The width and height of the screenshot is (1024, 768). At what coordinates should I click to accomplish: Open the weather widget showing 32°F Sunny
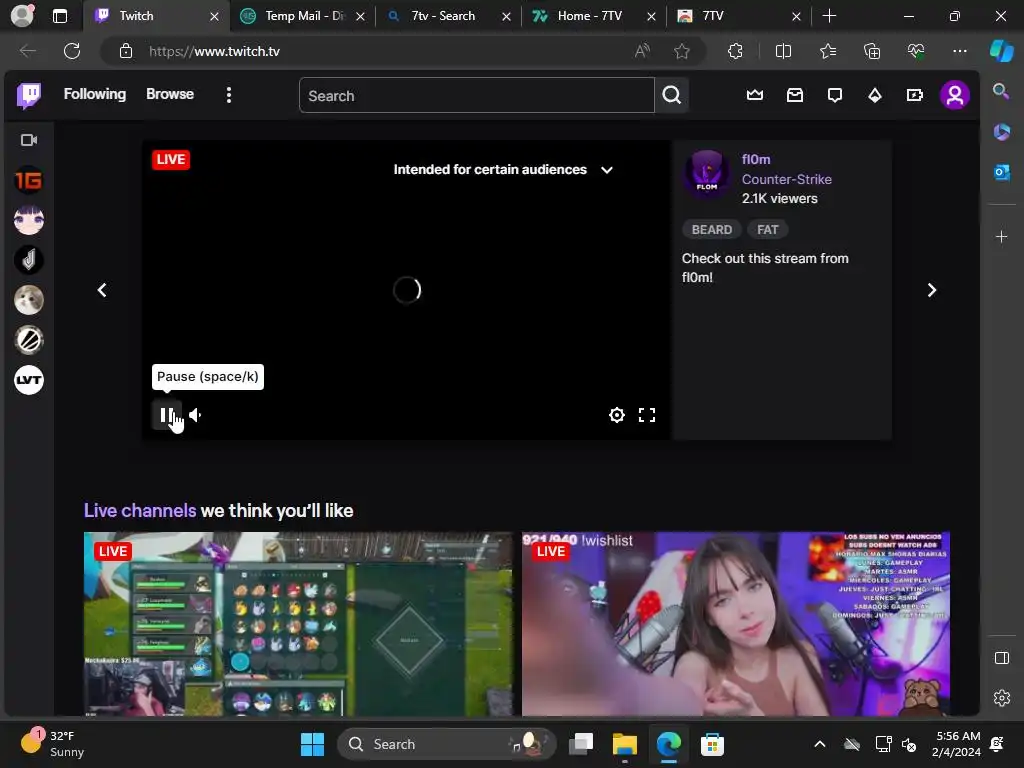pyautogui.click(x=52, y=744)
